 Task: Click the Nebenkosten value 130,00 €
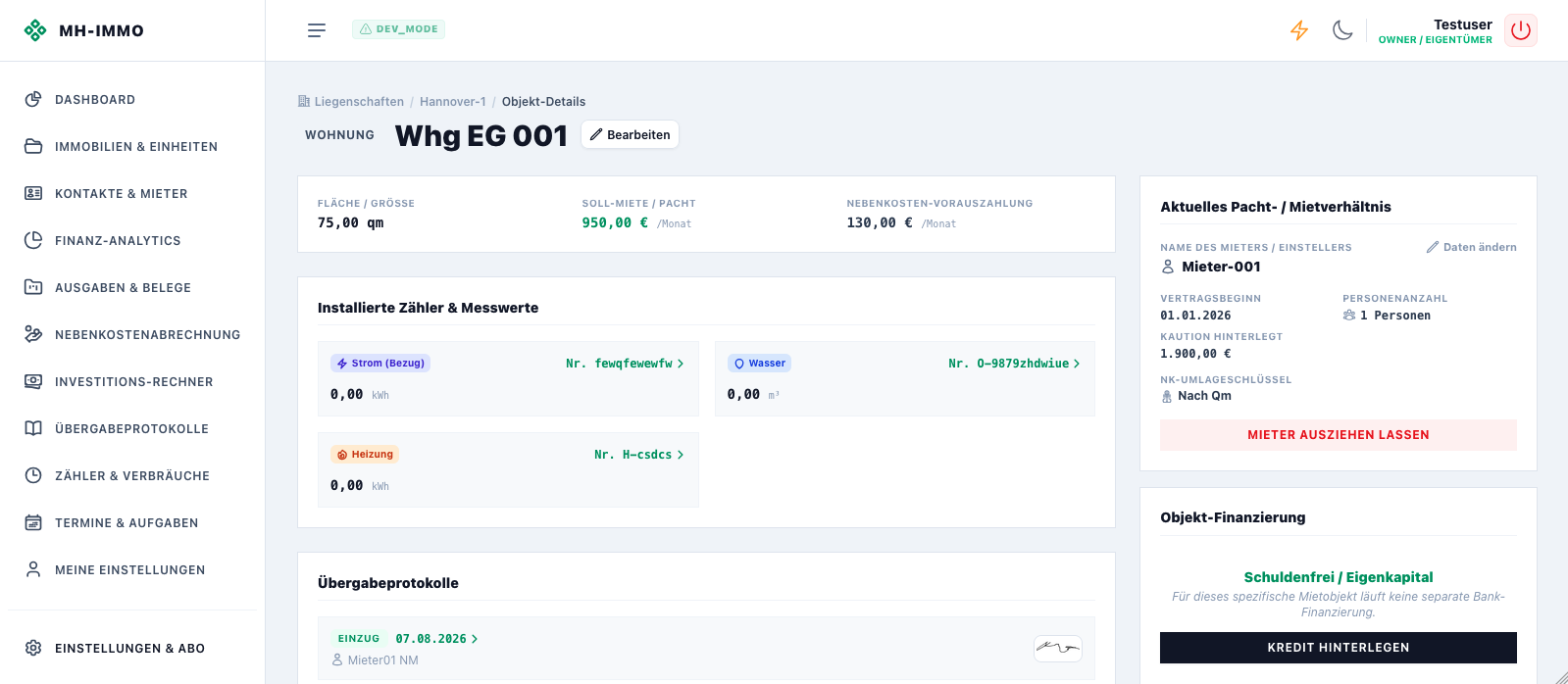pyautogui.click(x=880, y=223)
